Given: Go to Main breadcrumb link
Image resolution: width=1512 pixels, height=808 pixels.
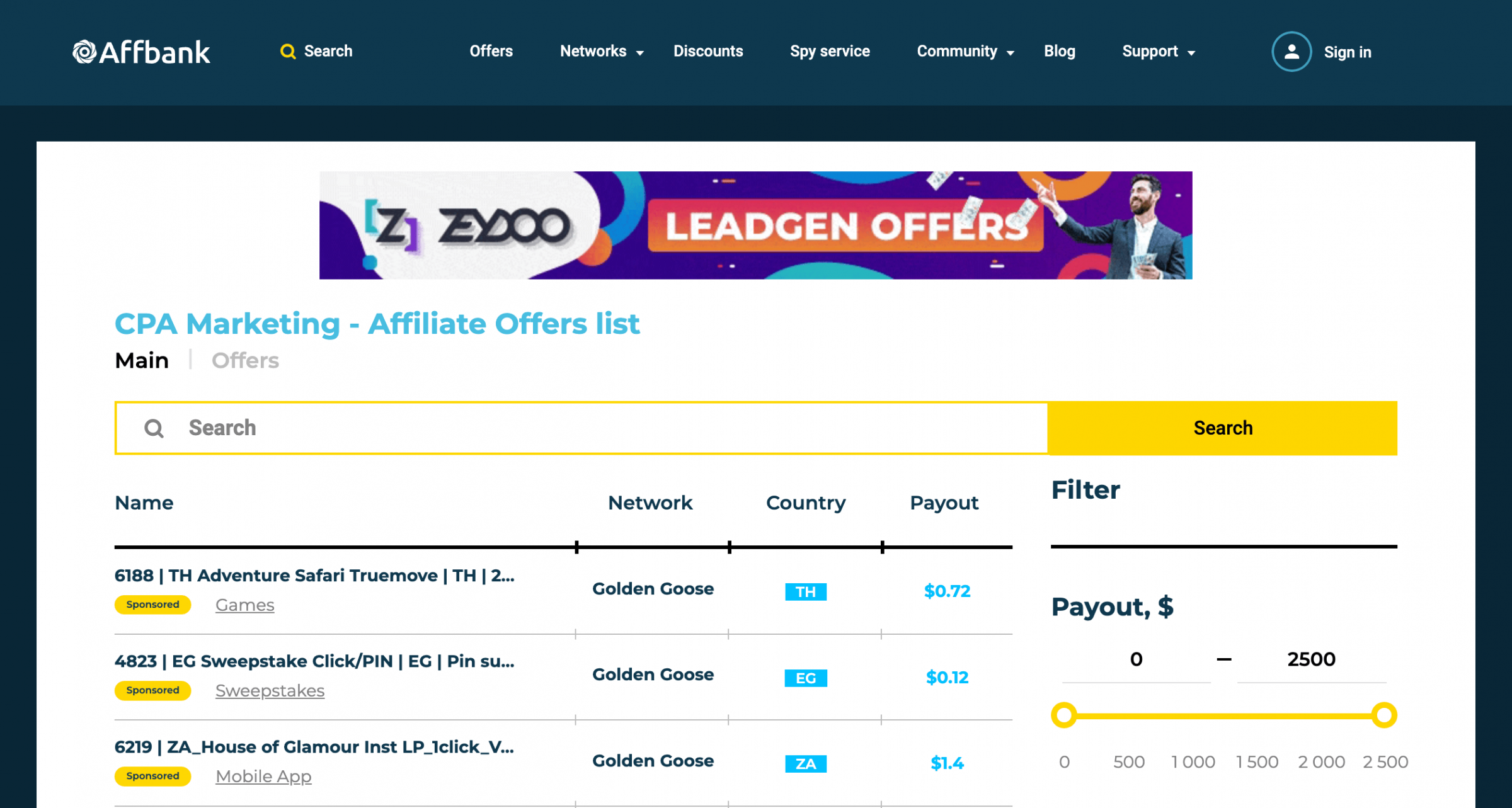Looking at the screenshot, I should [x=142, y=361].
